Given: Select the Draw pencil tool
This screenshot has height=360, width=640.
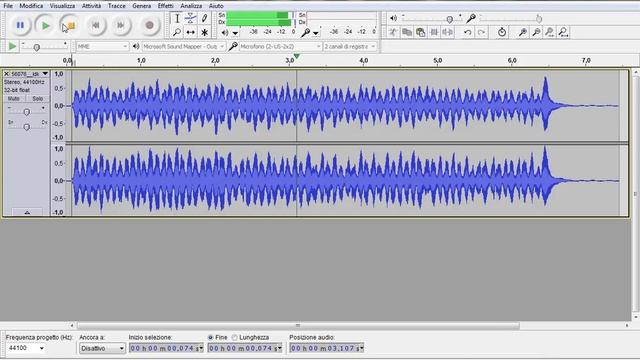Looking at the screenshot, I should pyautogui.click(x=204, y=18).
